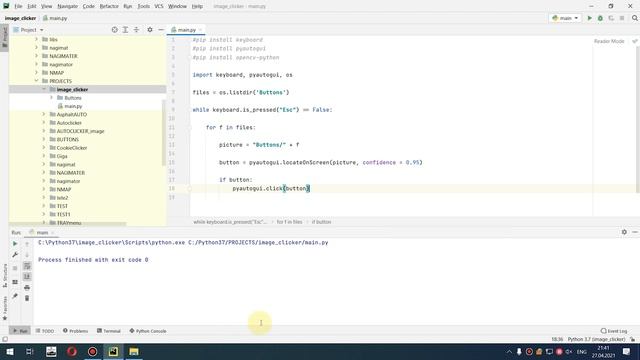Click Python 3.7 interpreter in status bar

tap(596, 339)
